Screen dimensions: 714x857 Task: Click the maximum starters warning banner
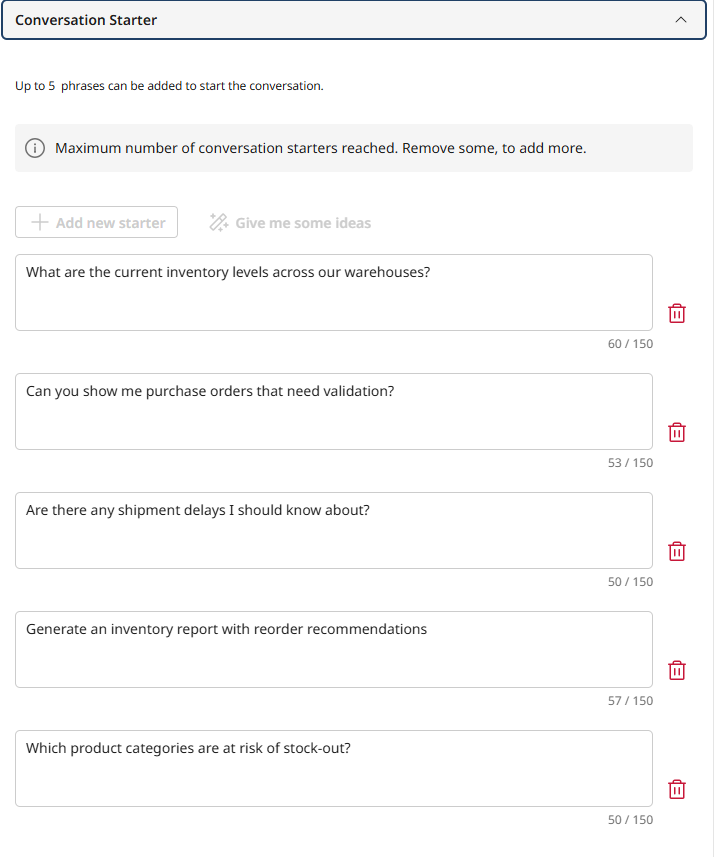pyautogui.click(x=357, y=147)
